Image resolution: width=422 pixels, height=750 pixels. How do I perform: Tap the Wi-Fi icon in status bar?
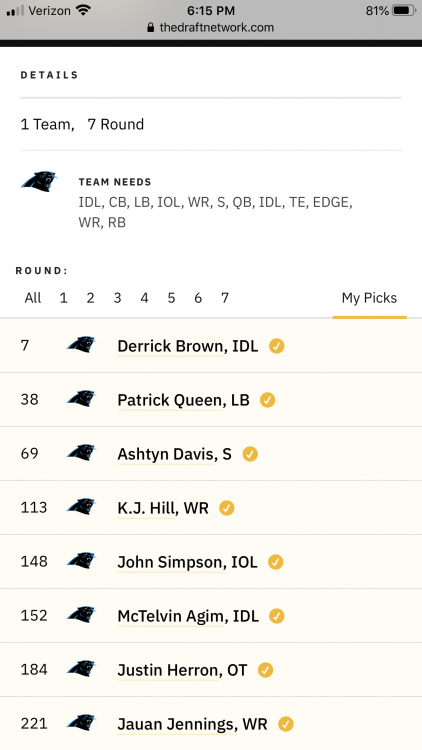(x=83, y=11)
